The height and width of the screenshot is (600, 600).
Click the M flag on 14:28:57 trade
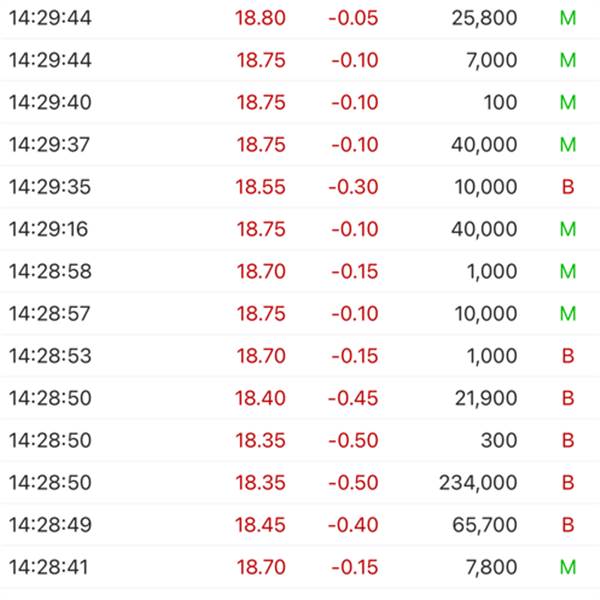tap(568, 314)
